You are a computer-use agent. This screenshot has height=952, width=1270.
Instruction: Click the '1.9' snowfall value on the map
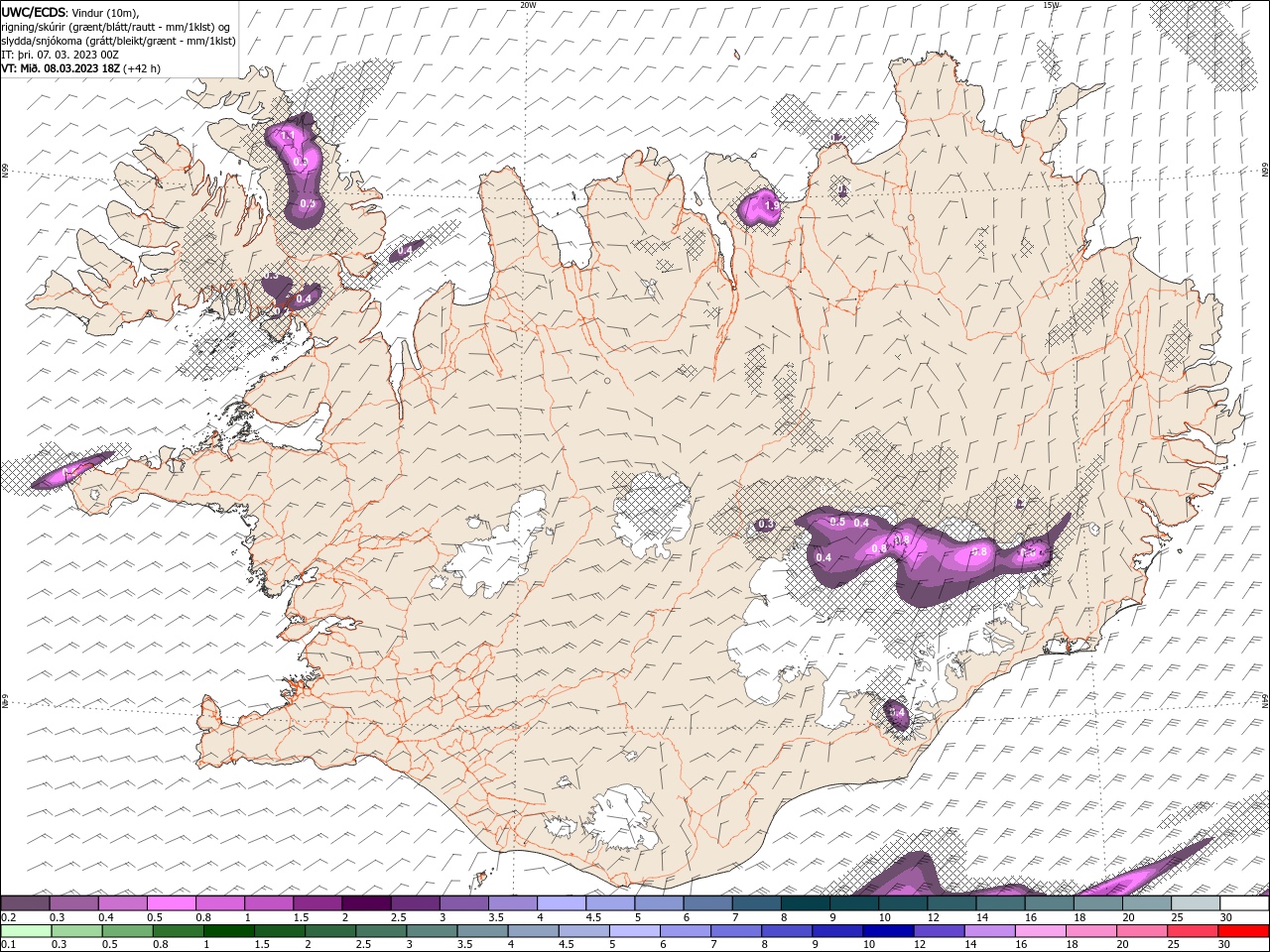[771, 206]
